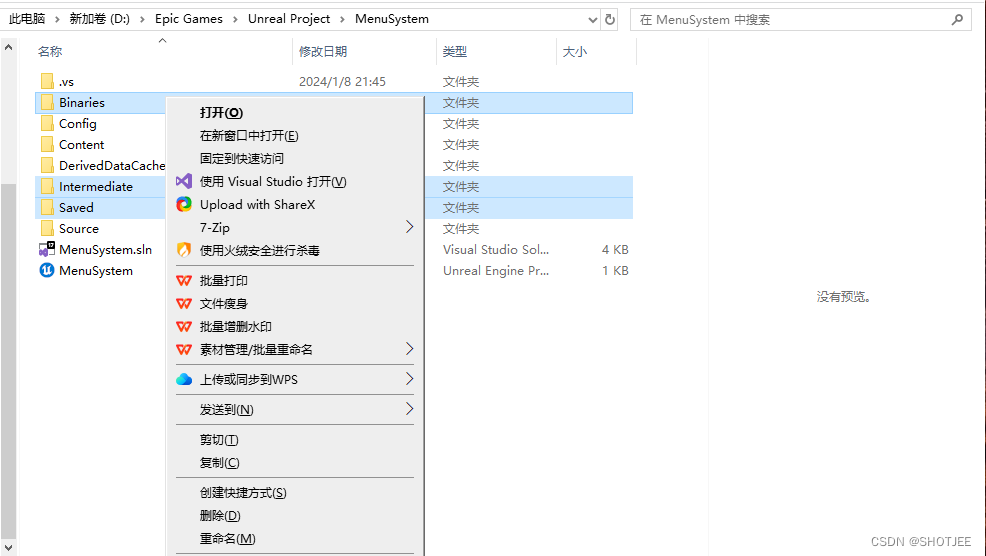Click the WPS icon beside 素材管理/批量重命名

point(184,350)
